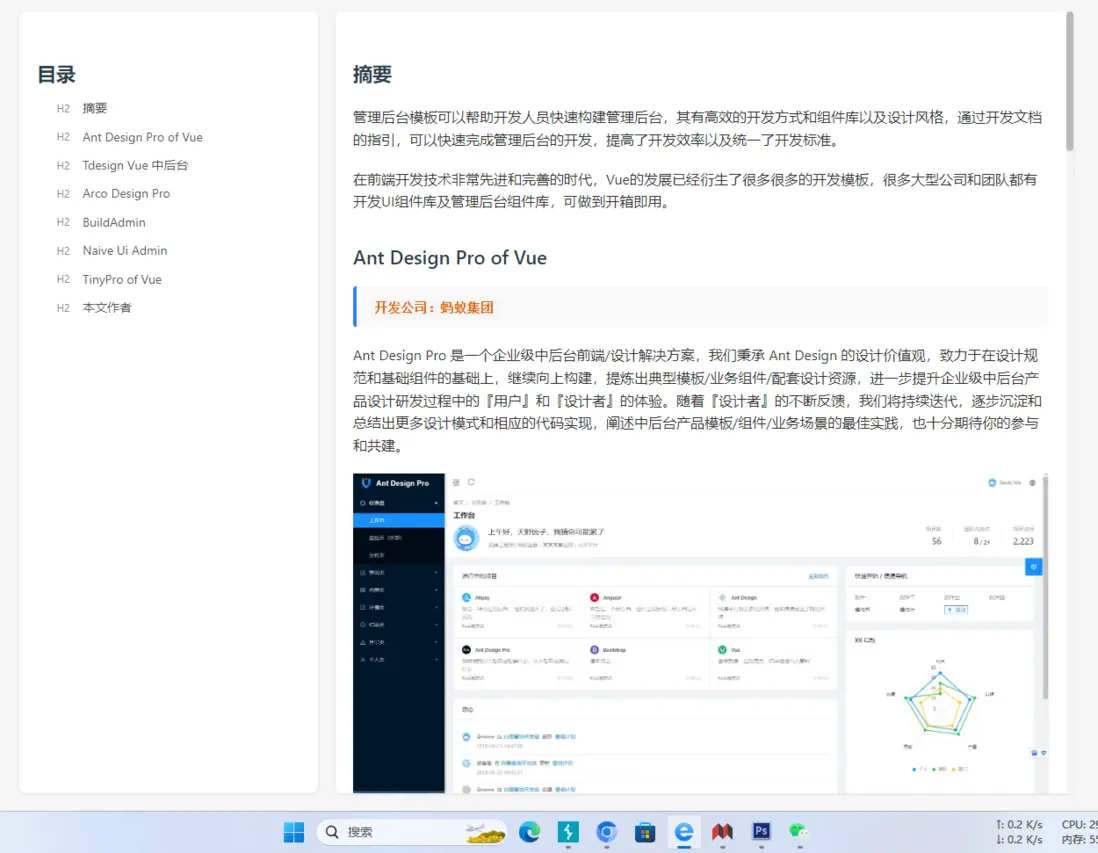Open WeChat from the taskbar
1098x853 pixels.
(799, 831)
